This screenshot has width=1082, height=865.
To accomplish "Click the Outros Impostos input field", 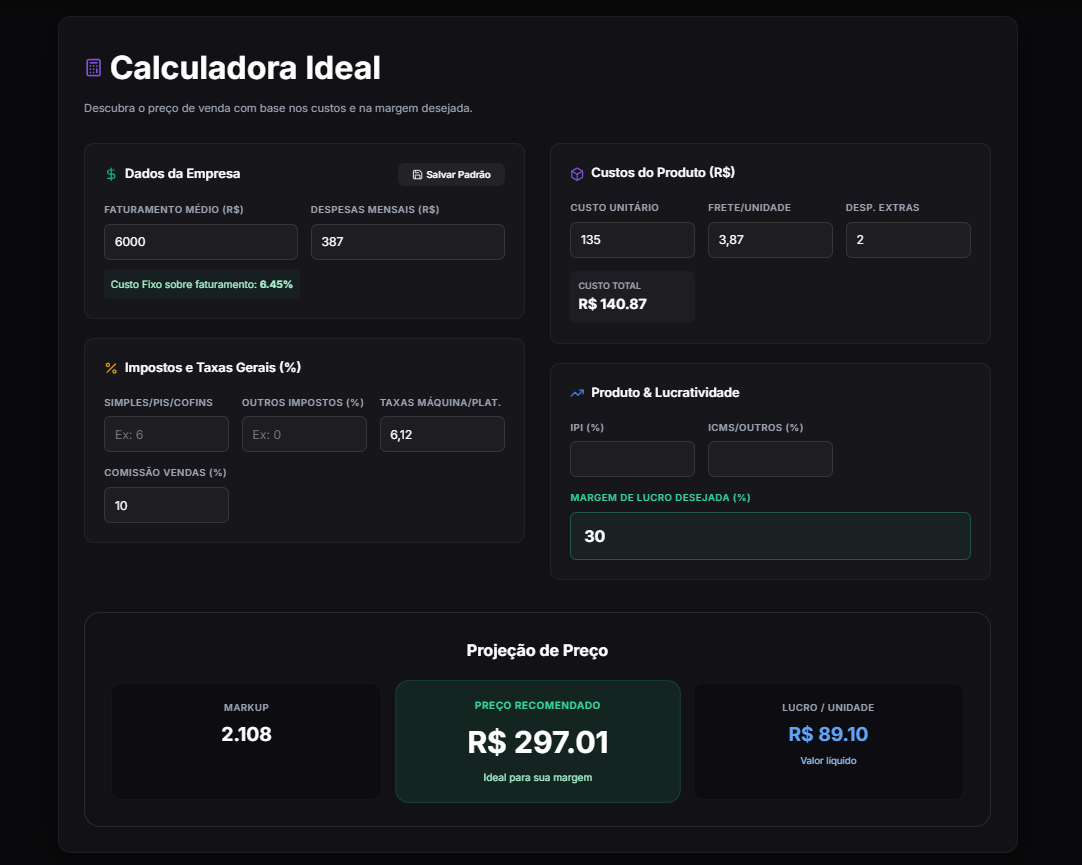I will coord(304,433).
